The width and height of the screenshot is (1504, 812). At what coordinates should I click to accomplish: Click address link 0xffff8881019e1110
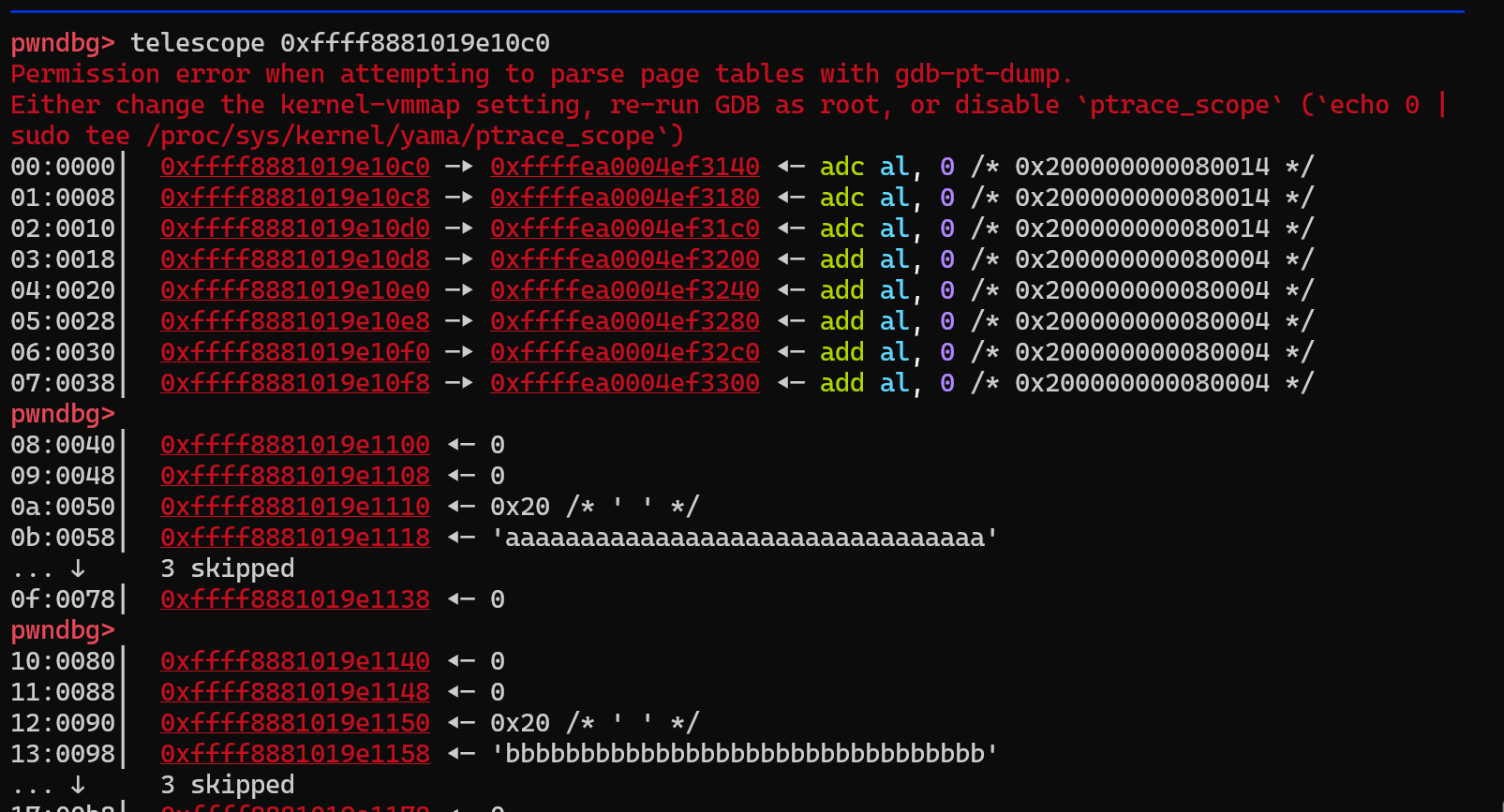click(x=295, y=507)
